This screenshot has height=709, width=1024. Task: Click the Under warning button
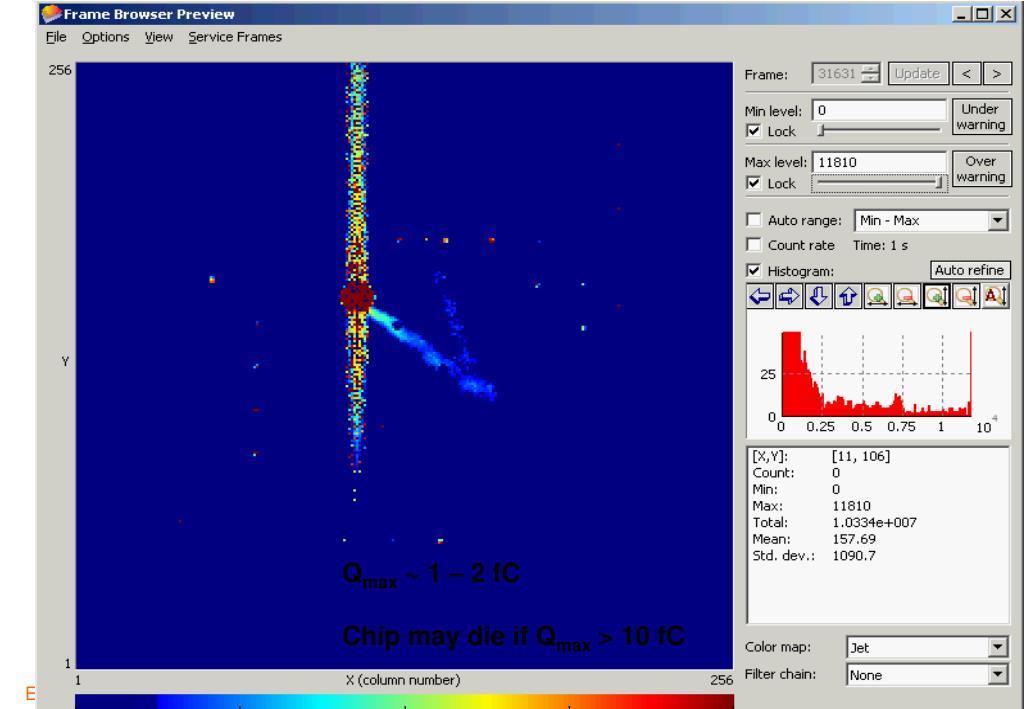pos(981,115)
